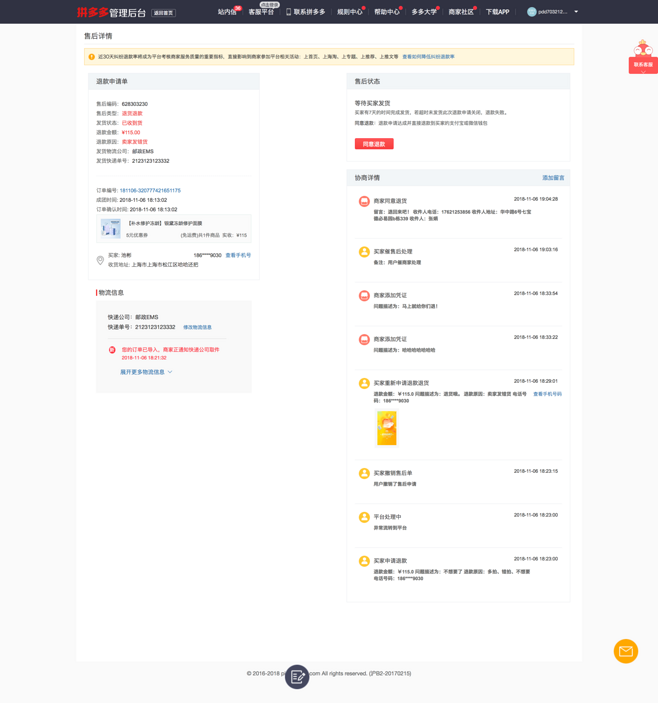Click merchant icon of the 18:33:22 商家添加凭证 entry

[x=364, y=339]
